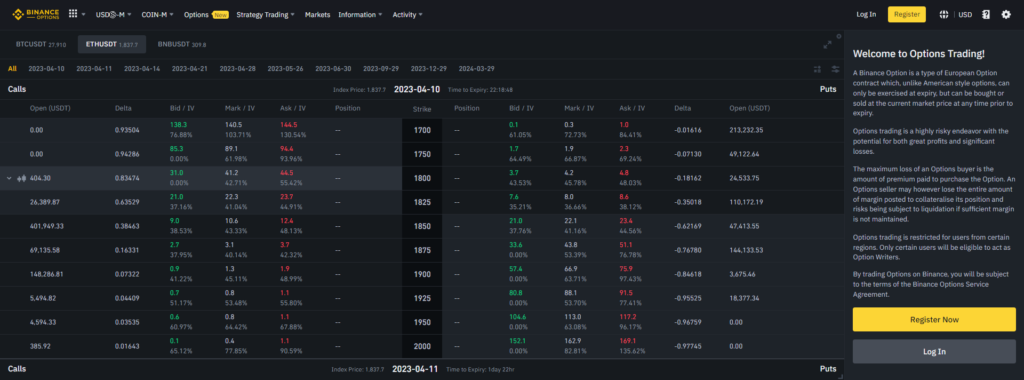
Task: Expand the USDⓈ-M dropdown
Action: (x=113, y=14)
